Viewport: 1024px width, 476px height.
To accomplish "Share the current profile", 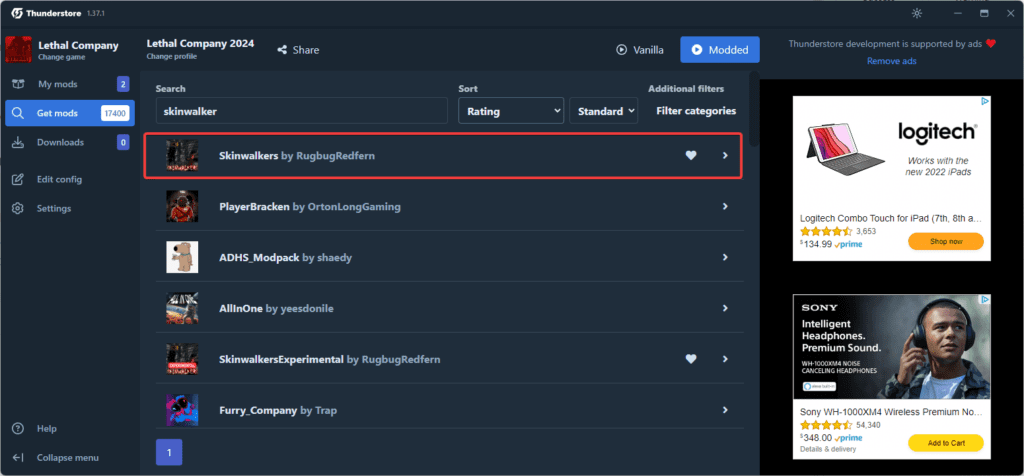I will [x=298, y=50].
